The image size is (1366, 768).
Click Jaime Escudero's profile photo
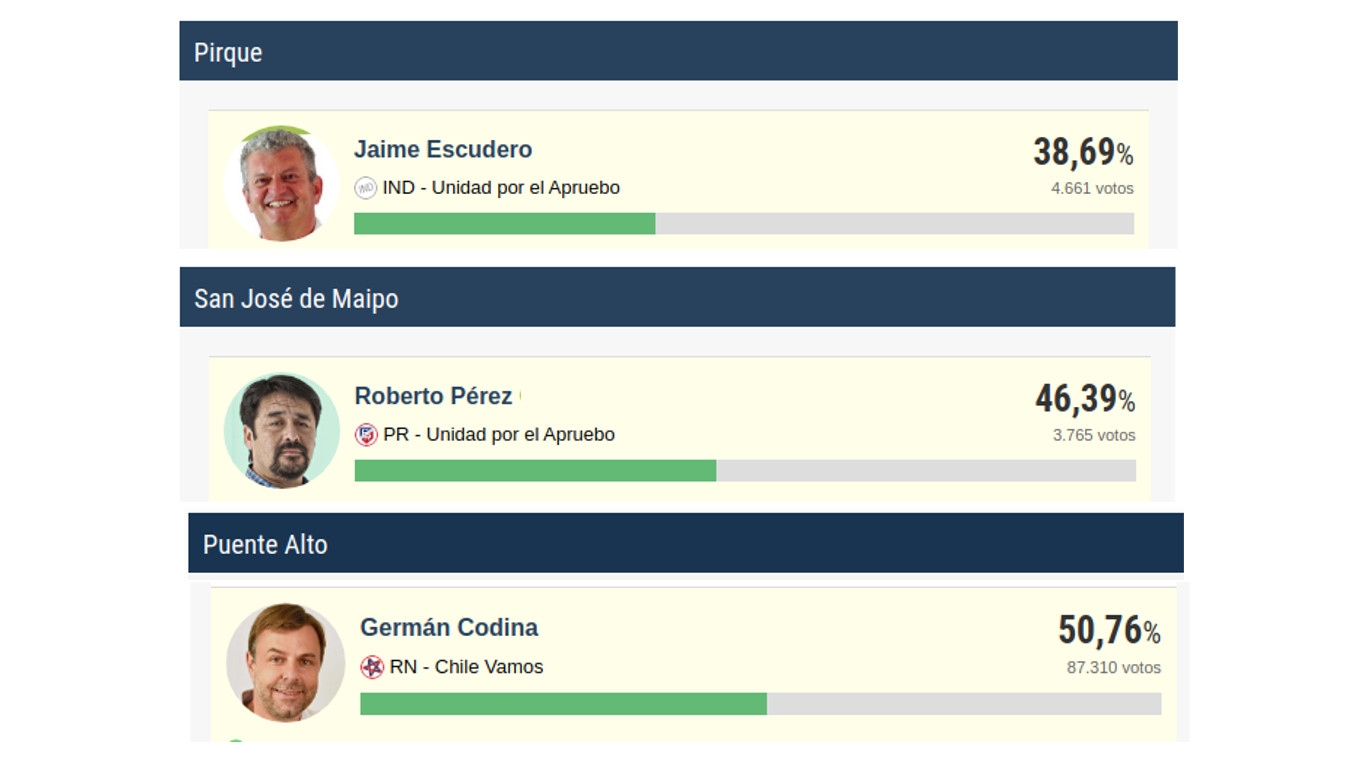[x=281, y=184]
